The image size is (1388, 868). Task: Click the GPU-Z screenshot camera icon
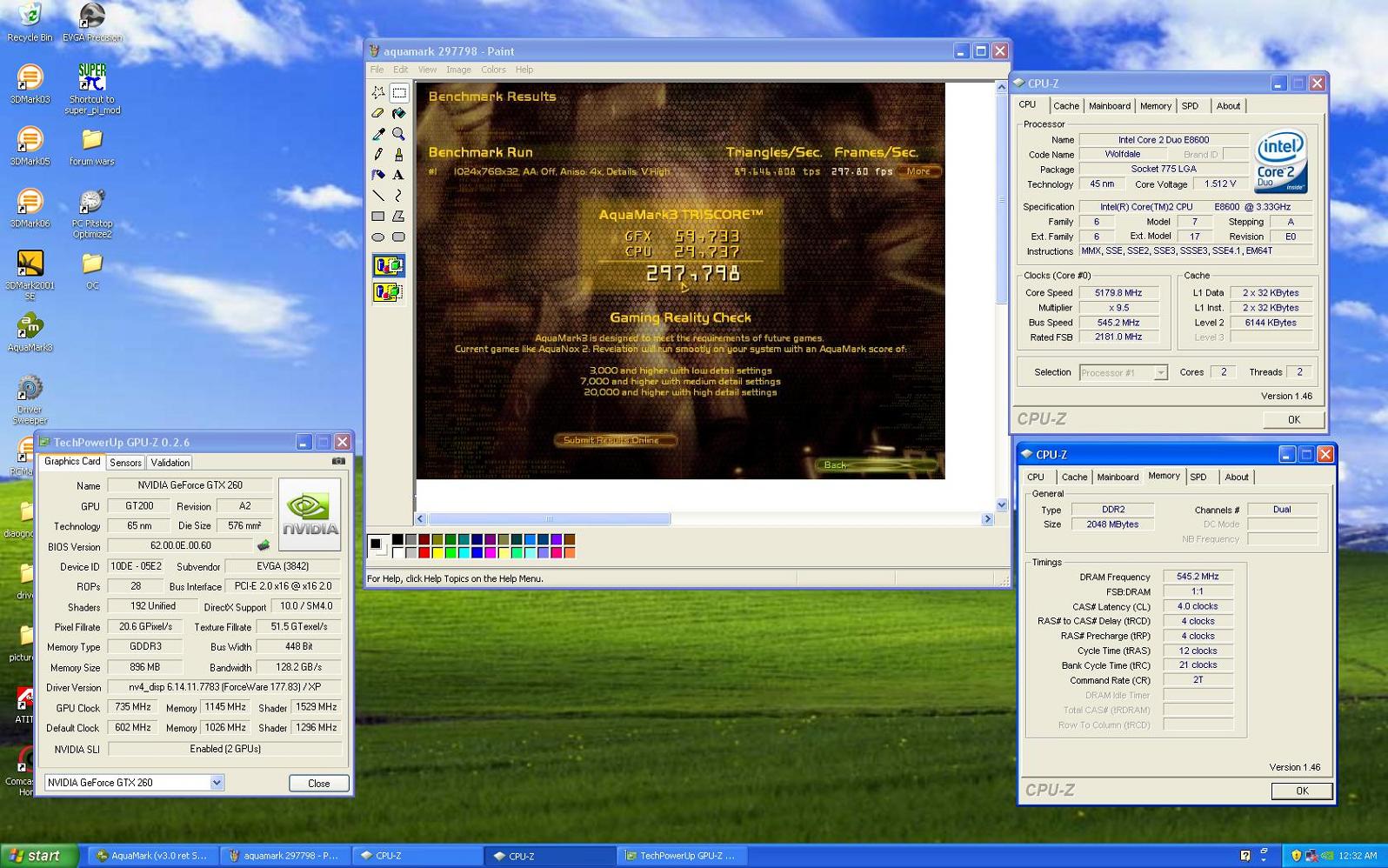[x=338, y=461]
